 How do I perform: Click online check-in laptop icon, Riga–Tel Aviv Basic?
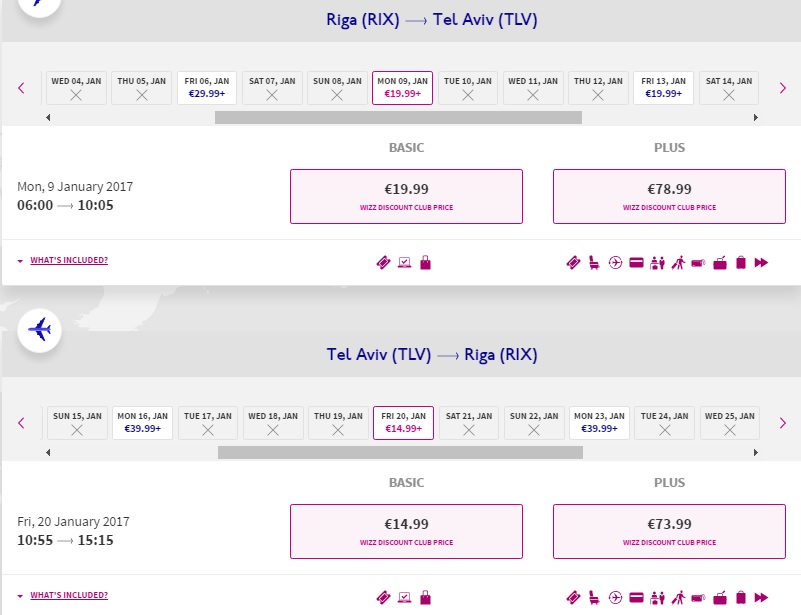pos(405,263)
